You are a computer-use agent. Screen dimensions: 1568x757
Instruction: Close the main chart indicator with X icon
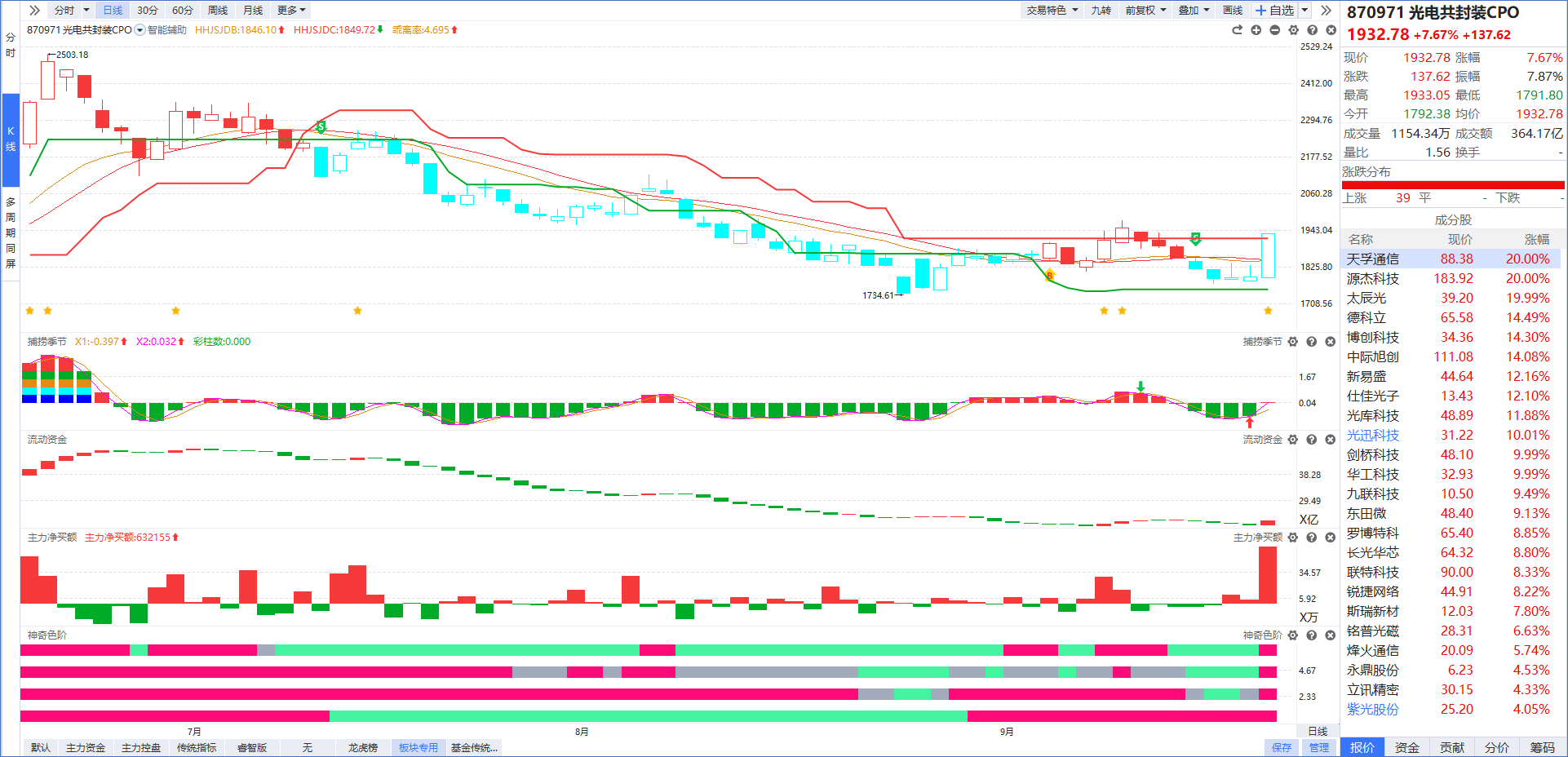[1331, 30]
